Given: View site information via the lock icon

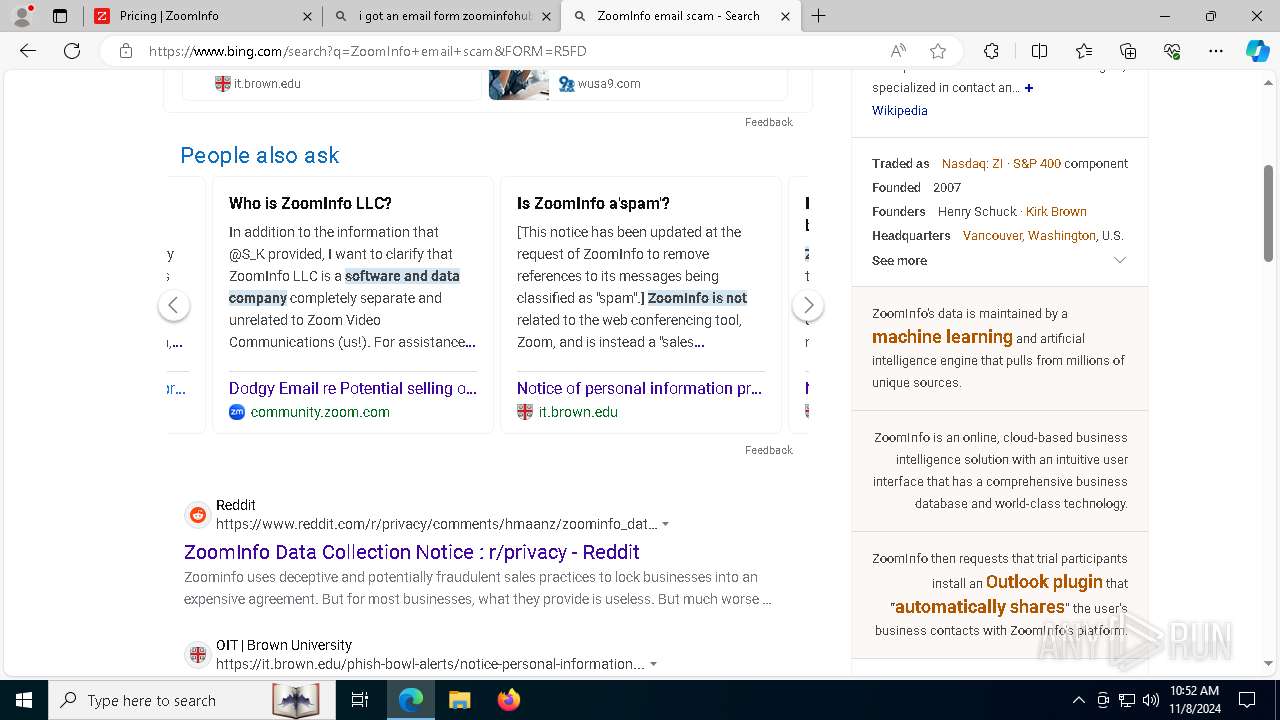Looking at the screenshot, I should (126, 51).
